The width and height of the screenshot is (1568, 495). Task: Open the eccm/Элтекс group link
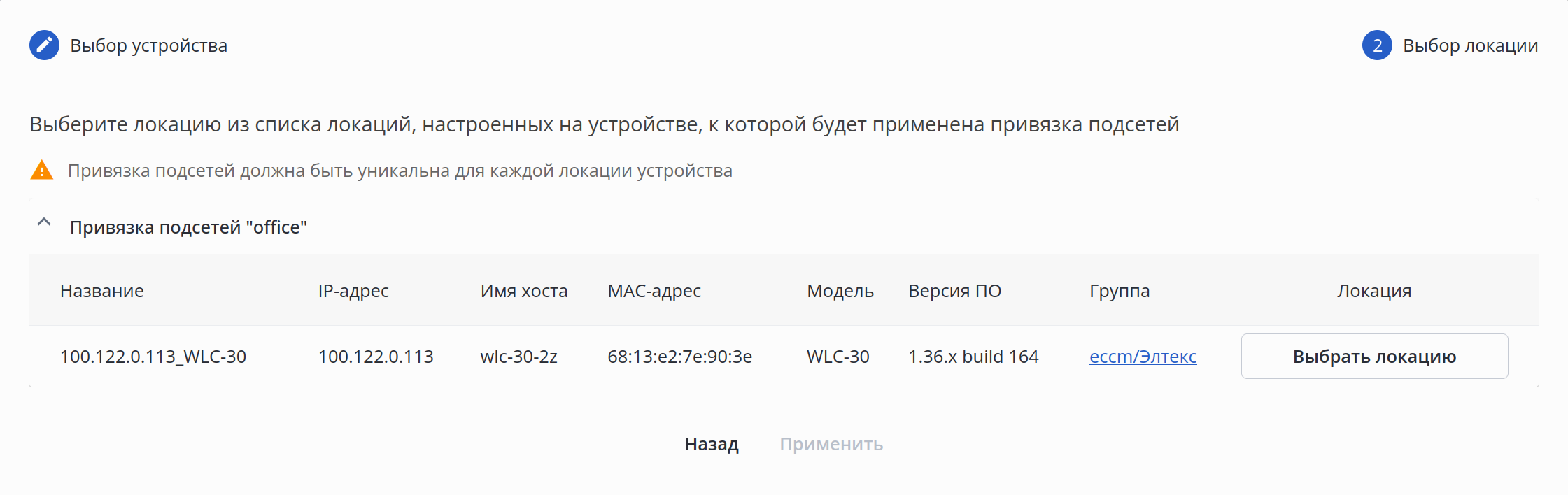(1143, 357)
